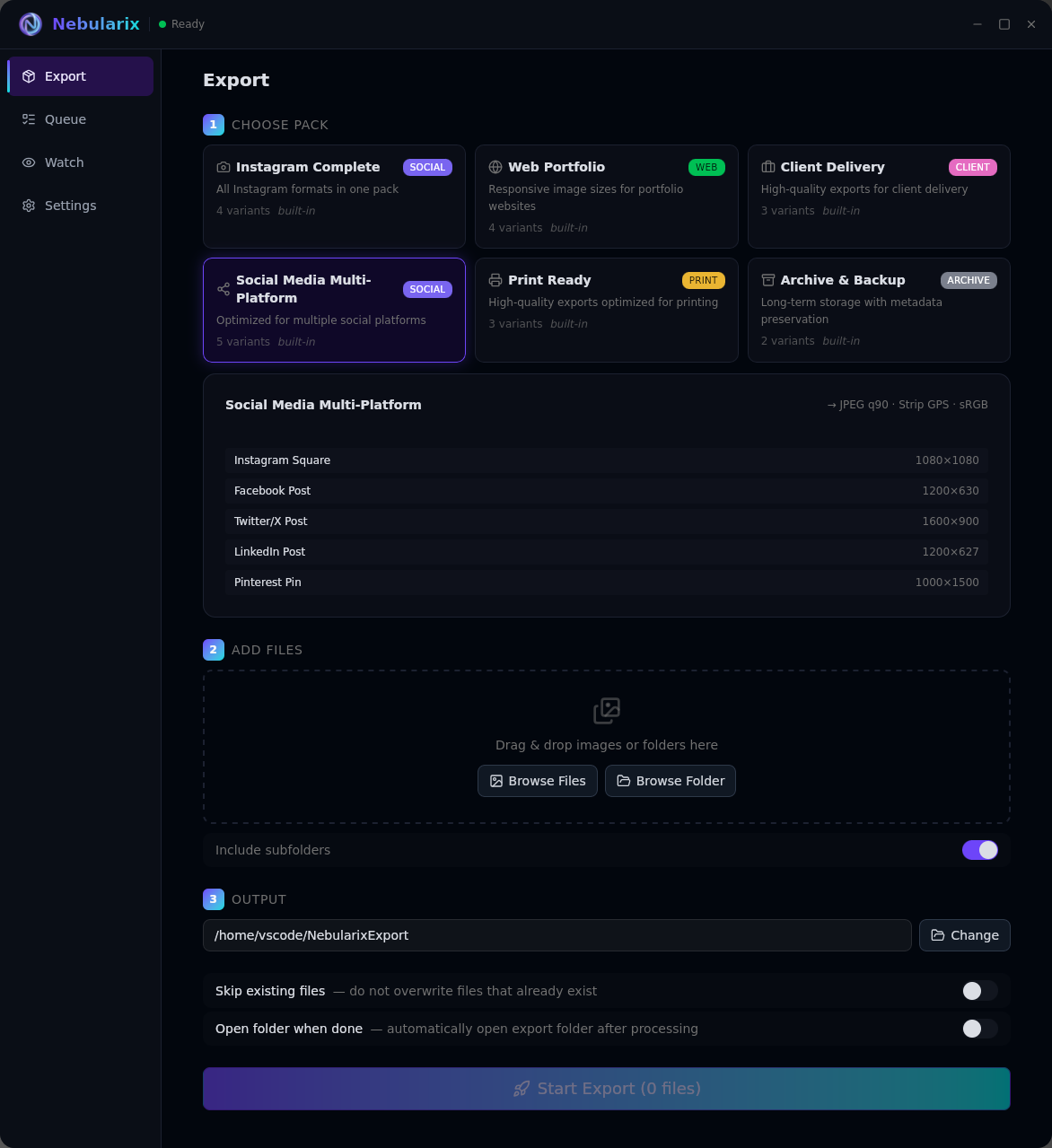Click the output path field
This screenshot has width=1052, height=1148.
[557, 935]
